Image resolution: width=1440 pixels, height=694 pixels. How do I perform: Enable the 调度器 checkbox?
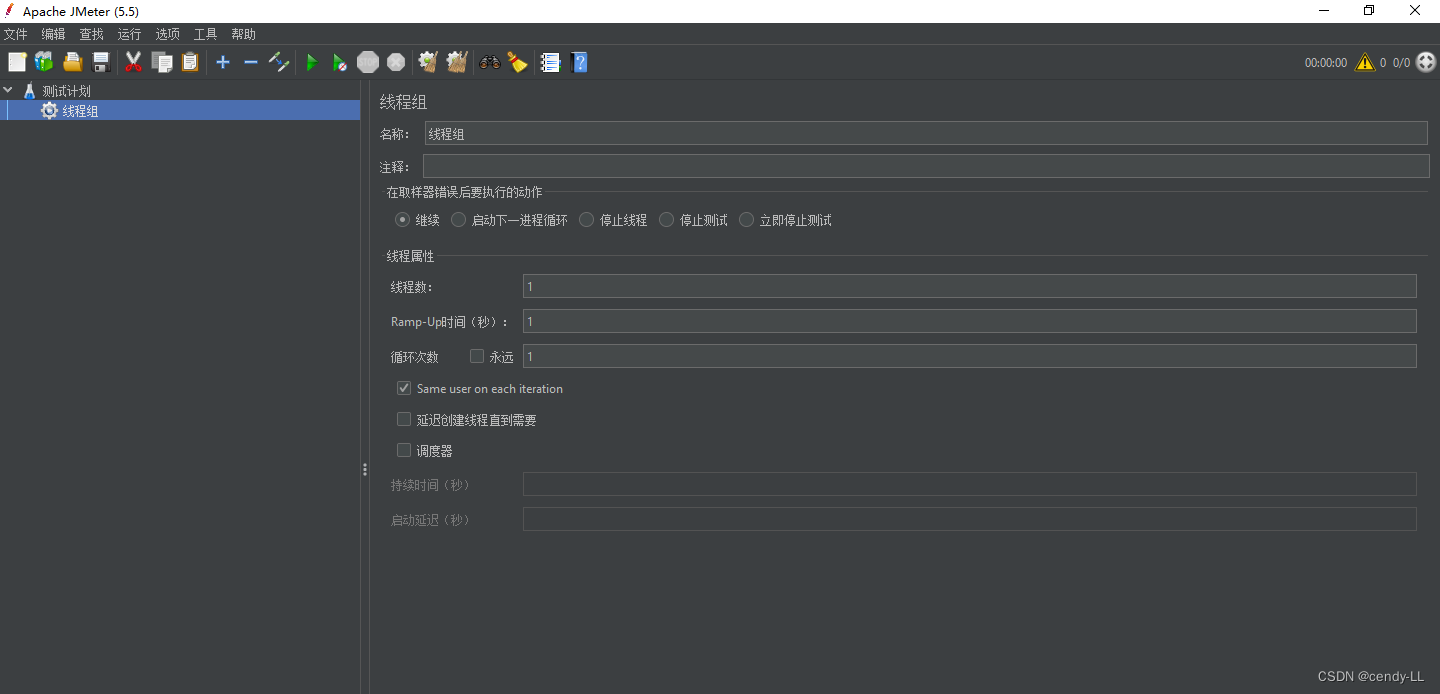(403, 450)
